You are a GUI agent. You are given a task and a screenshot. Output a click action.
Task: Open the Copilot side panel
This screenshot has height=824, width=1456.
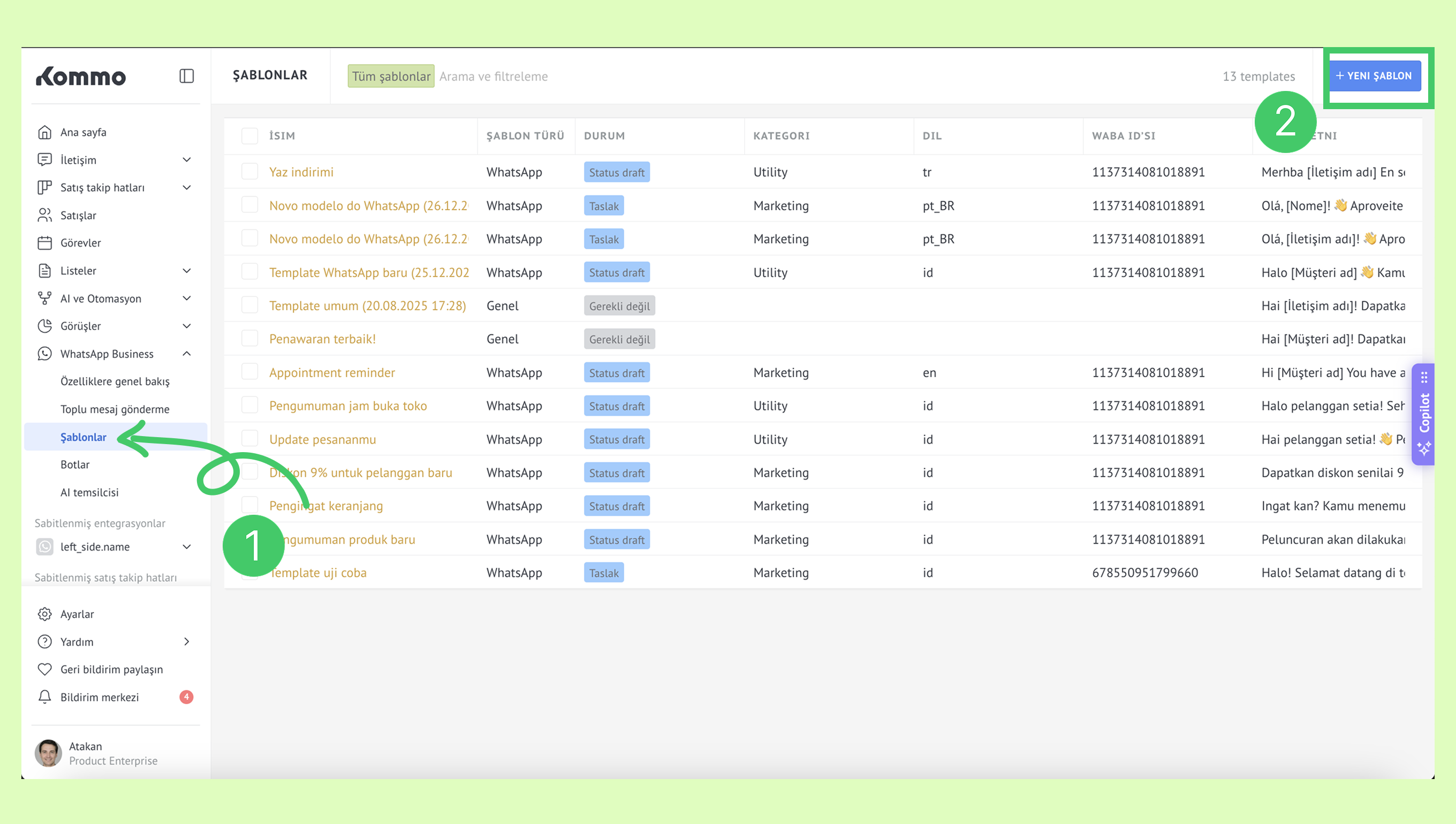click(1424, 414)
